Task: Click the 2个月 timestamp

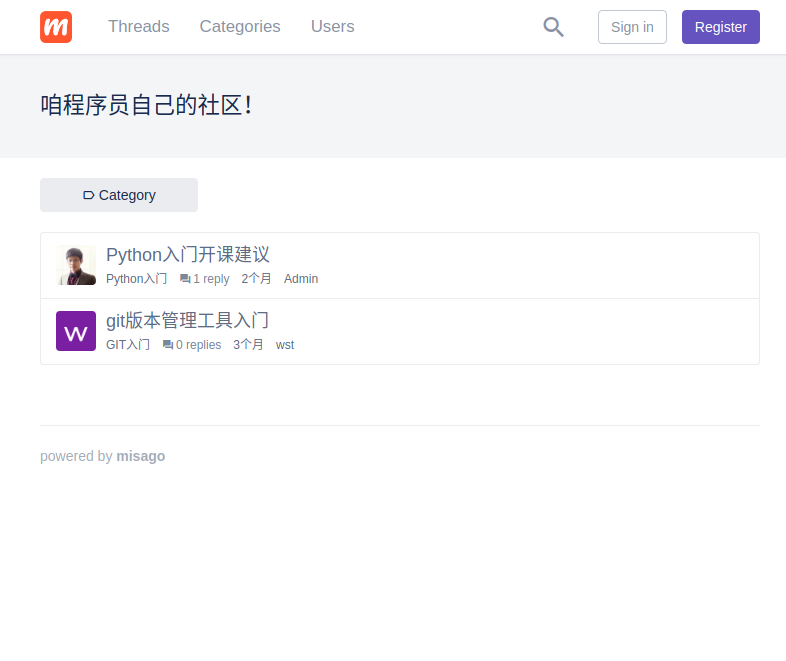Action: point(256,279)
